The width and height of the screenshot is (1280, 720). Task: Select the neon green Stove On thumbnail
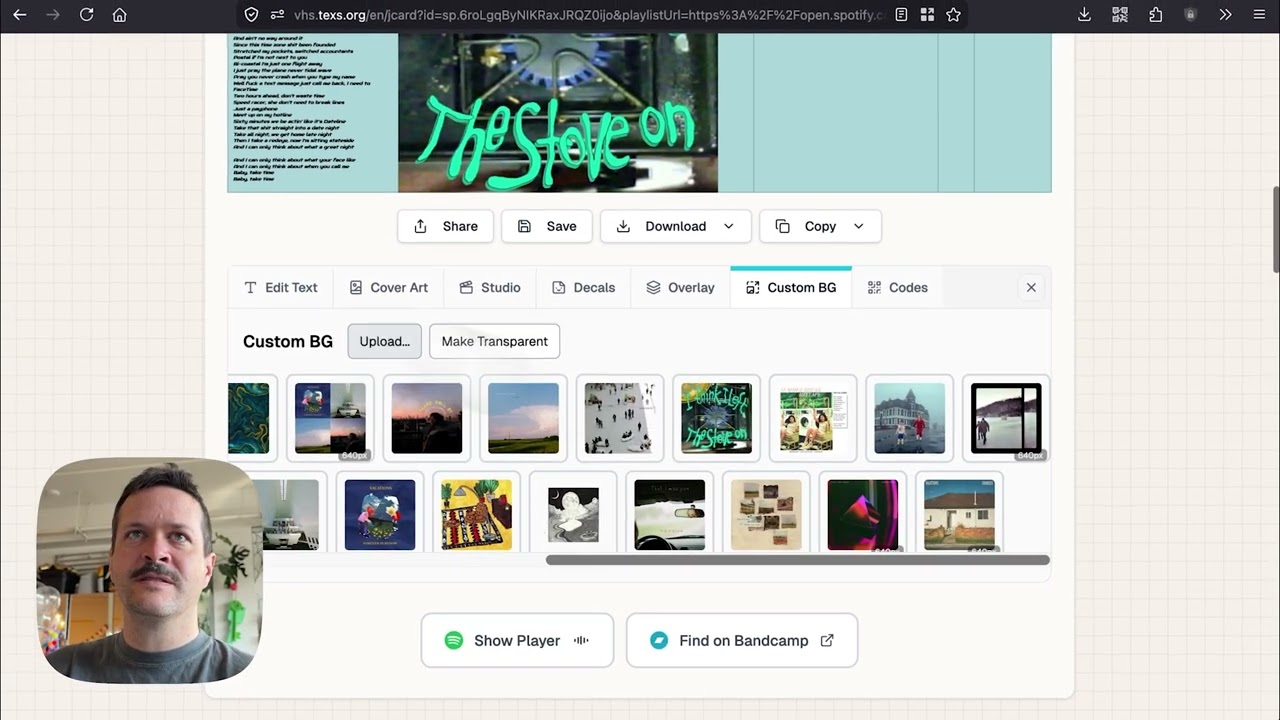pos(716,418)
